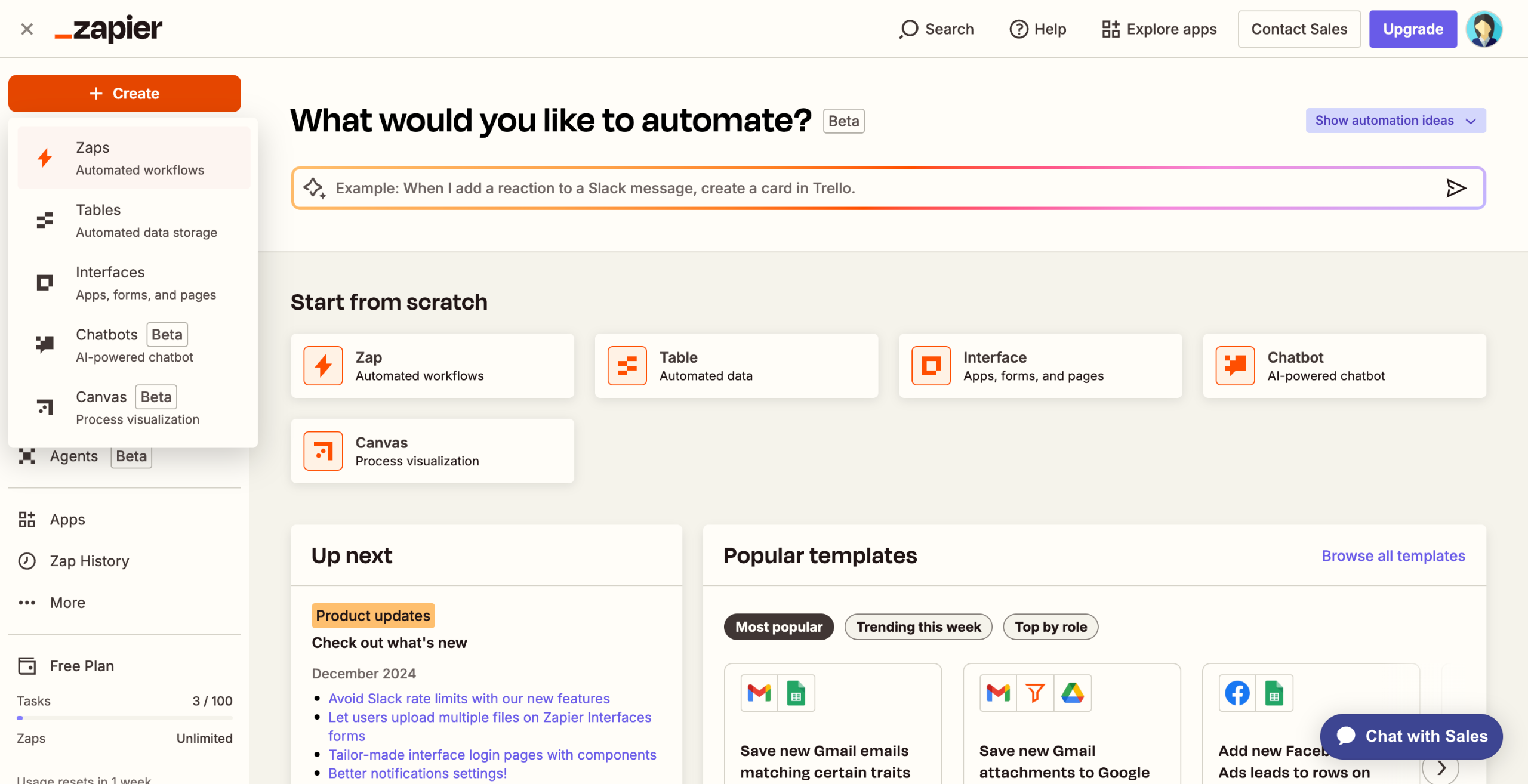Click inside the automation example input field
Image resolution: width=1528 pixels, height=784 pixels.
pos(836,188)
